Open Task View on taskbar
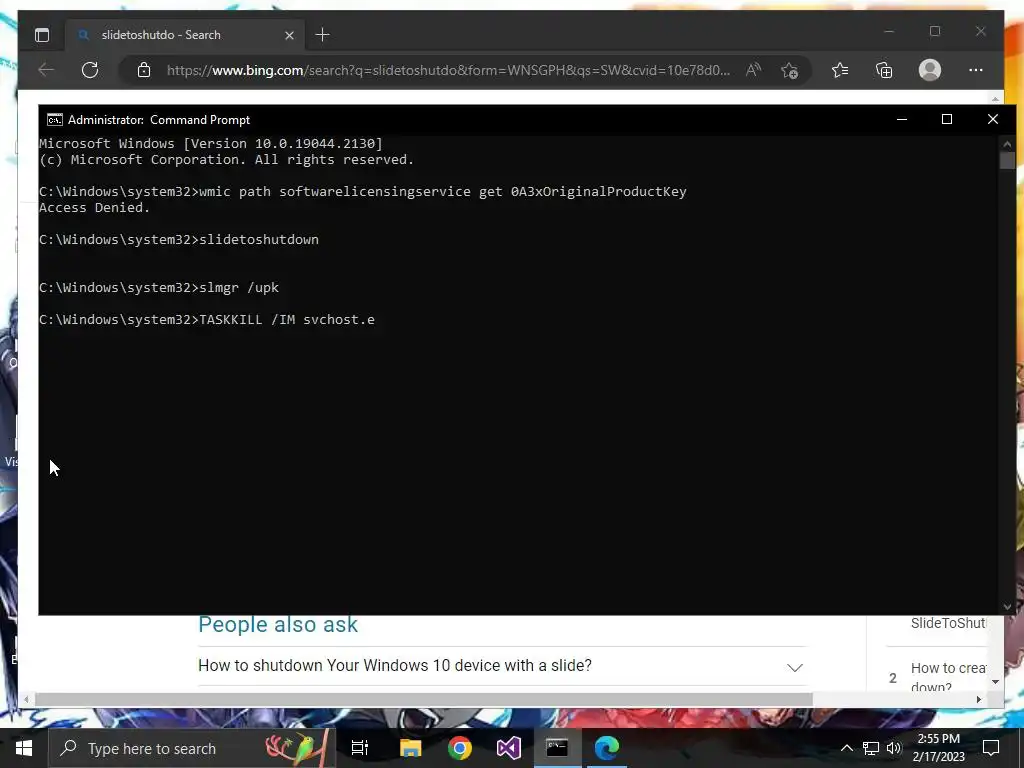The image size is (1024, 768). pos(360,748)
